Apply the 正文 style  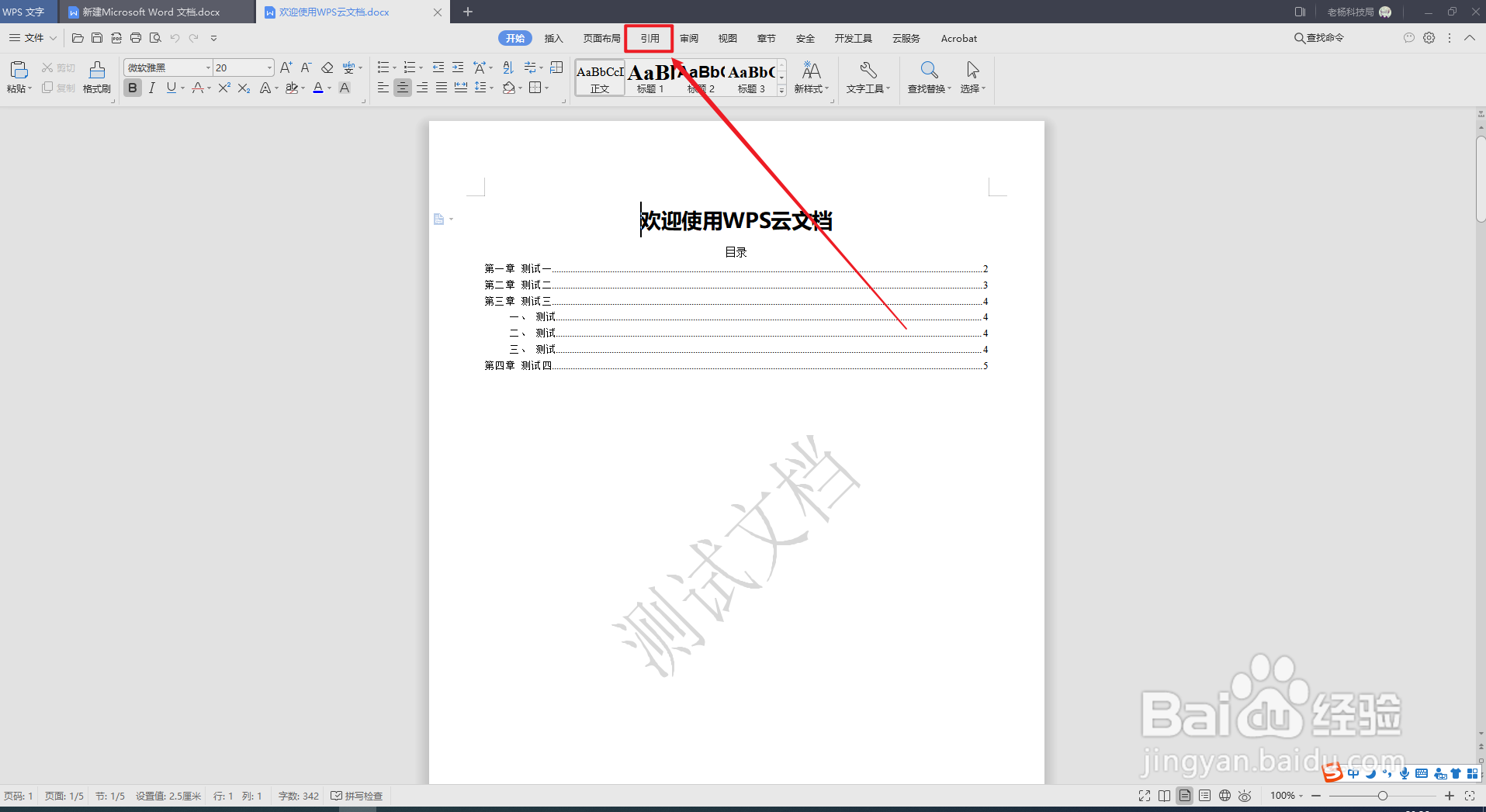coord(600,78)
